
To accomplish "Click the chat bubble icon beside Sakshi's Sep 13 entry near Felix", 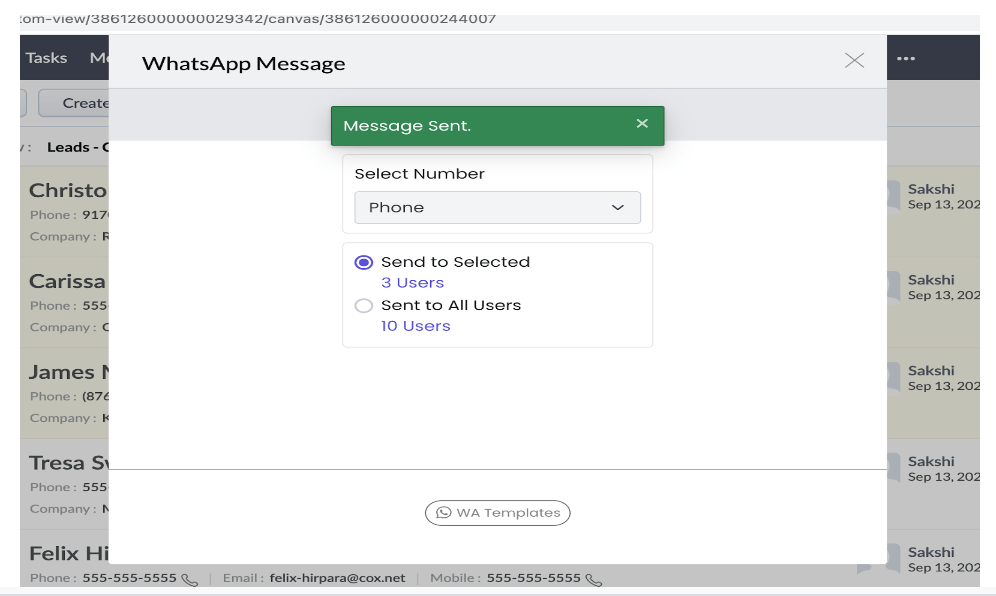I will 893,560.
